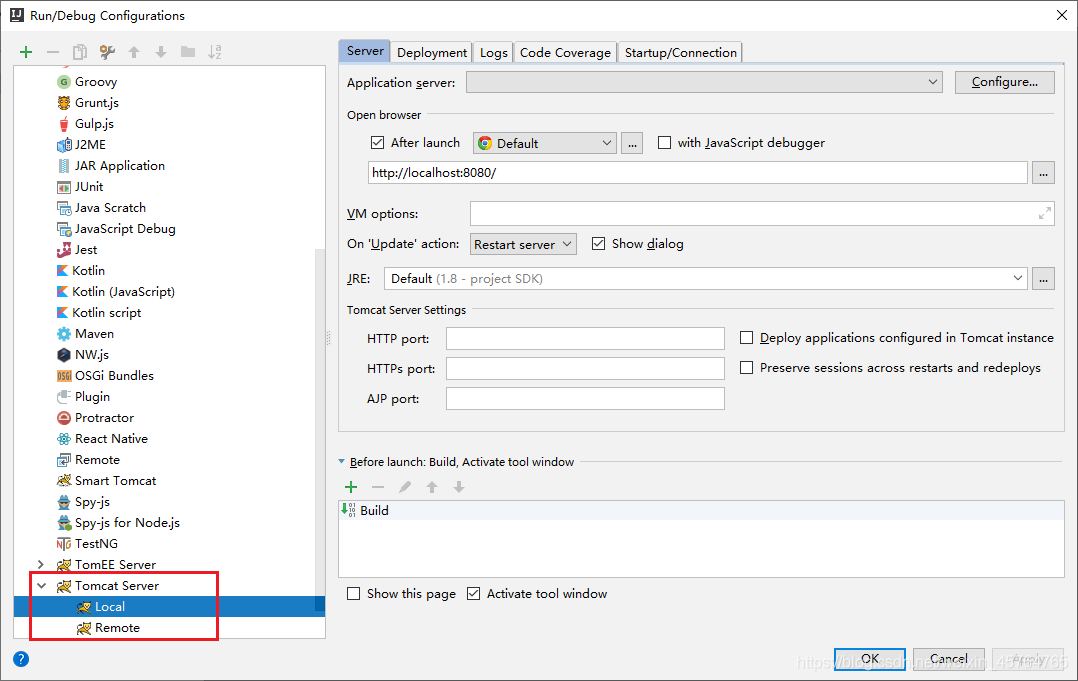Collapse the Tomcat Server node
1078x681 pixels.
[41, 585]
